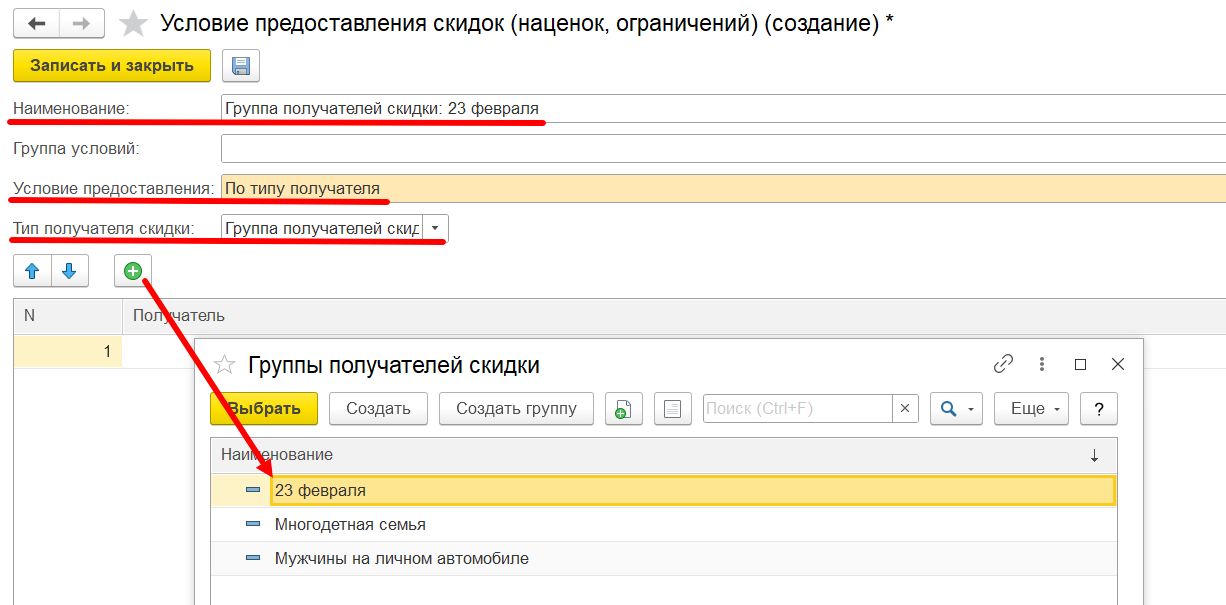Open the Тип получателя скидки dropdown
1226x605 pixels.
coord(435,229)
